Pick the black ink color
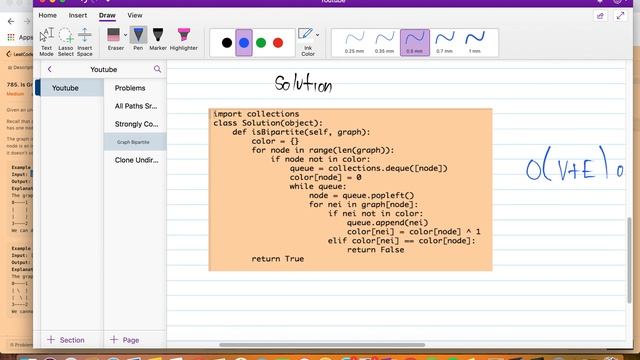640x360 pixels. pyautogui.click(x=227, y=42)
